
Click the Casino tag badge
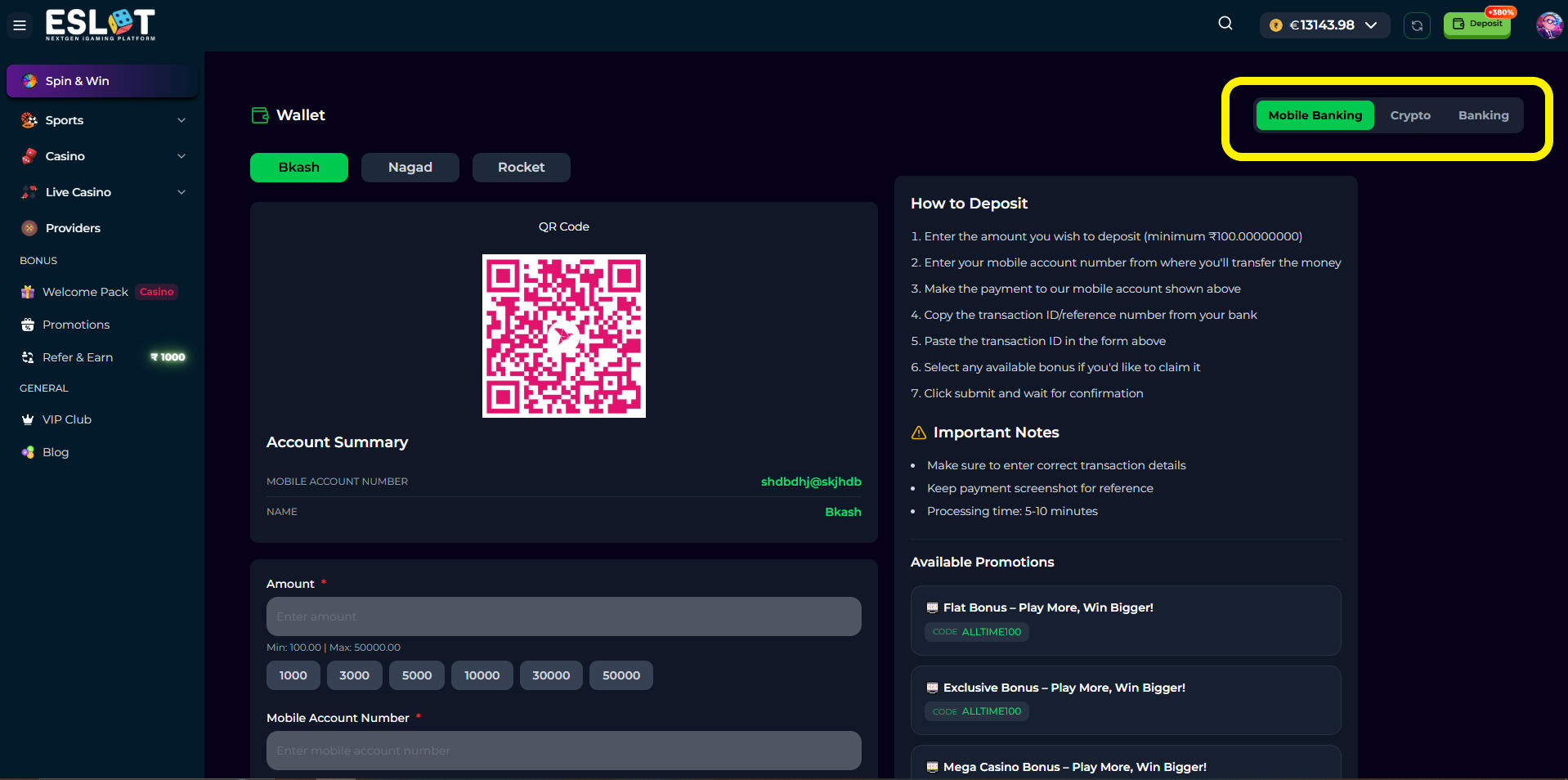[x=157, y=292]
